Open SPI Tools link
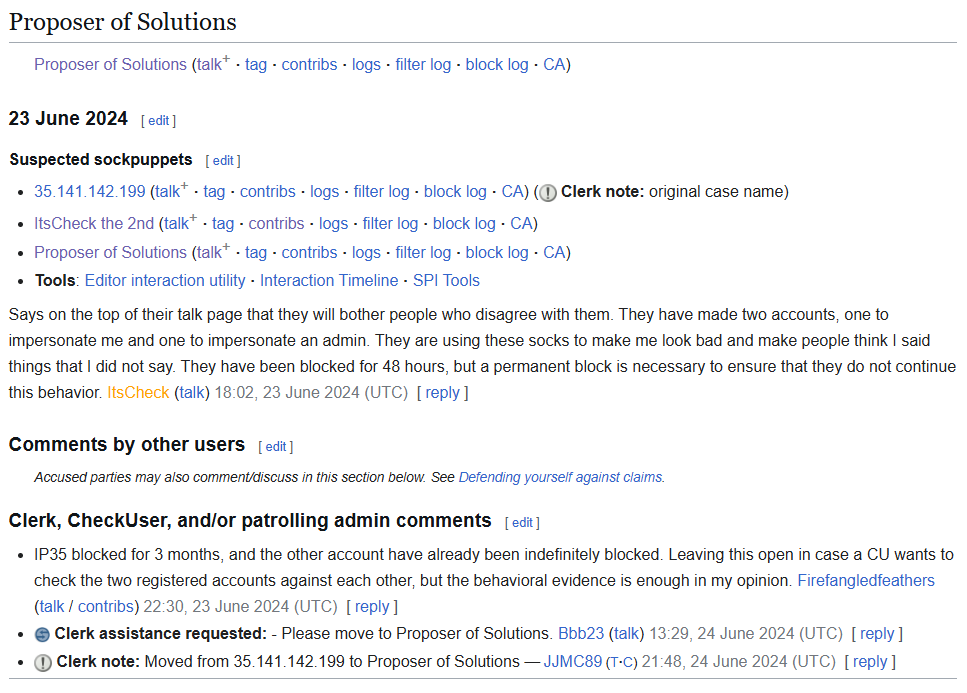The image size is (967, 693). click(446, 280)
